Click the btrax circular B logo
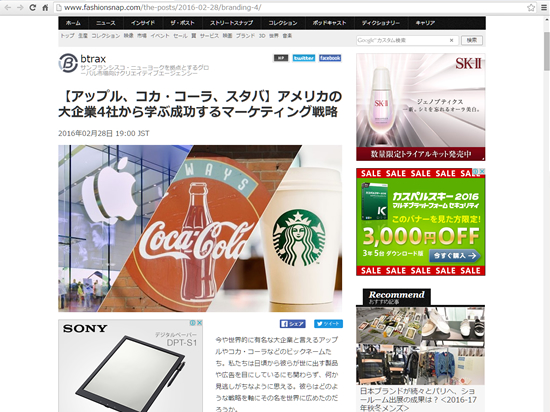Image resolution: width=550 pixels, height=412 pixels. pos(68,63)
